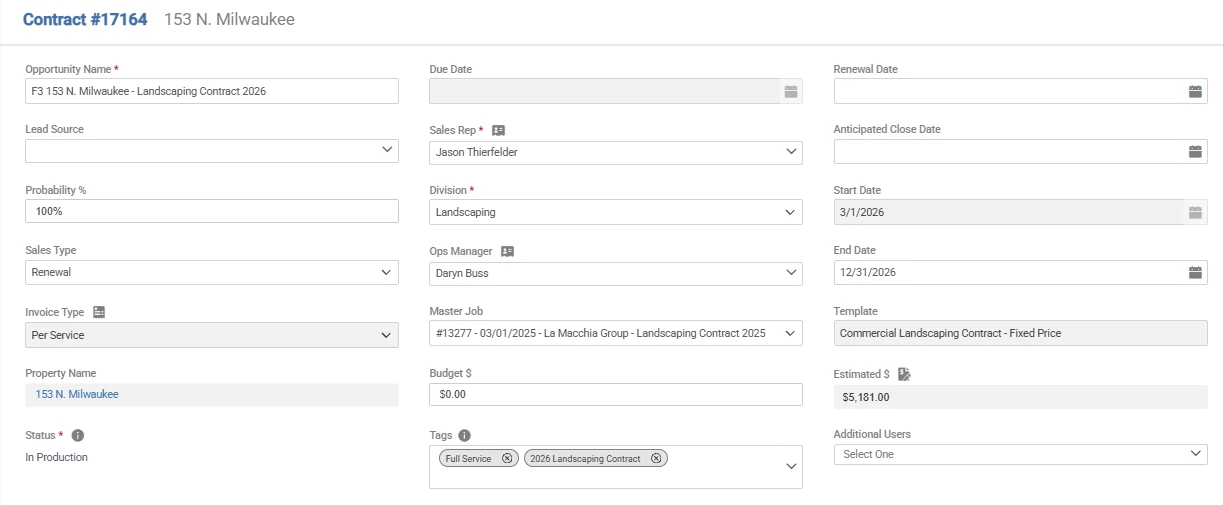The image size is (1223, 505).
Task: Click the Opportunity Name text field
Action: tap(211, 91)
